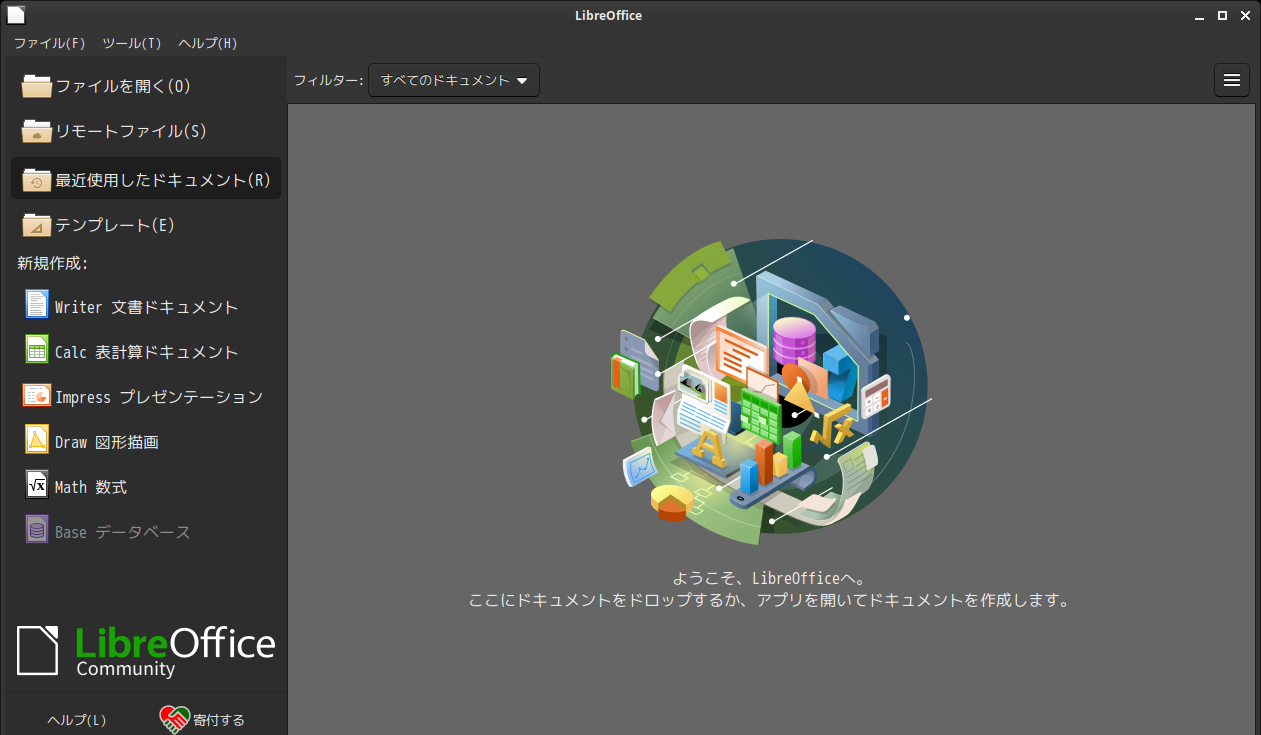The image size is (1261, 735).
Task: Click the welcome illustration in center
Action: tap(770, 392)
